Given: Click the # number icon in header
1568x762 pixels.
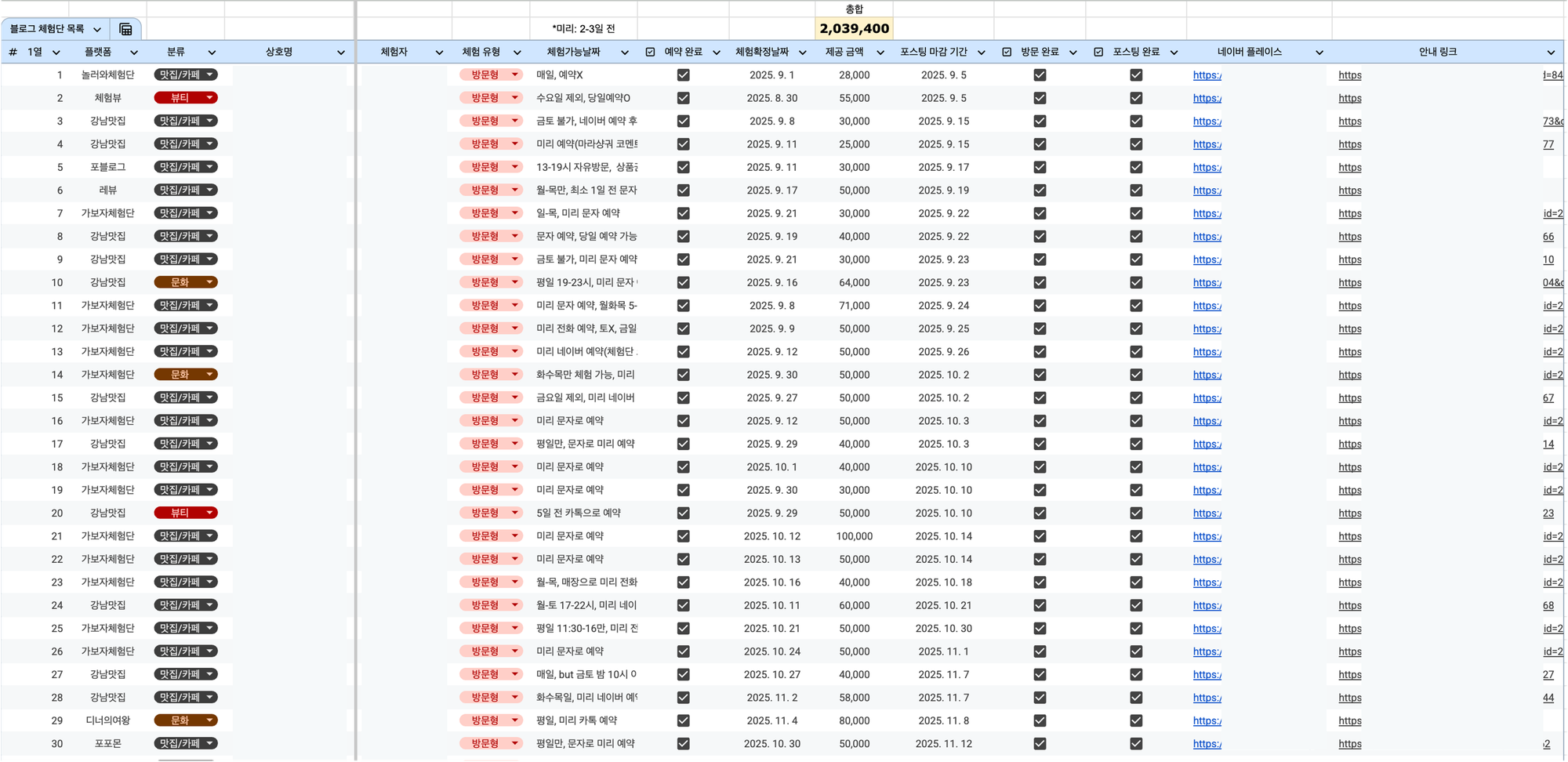Looking at the screenshot, I should 13,52.
